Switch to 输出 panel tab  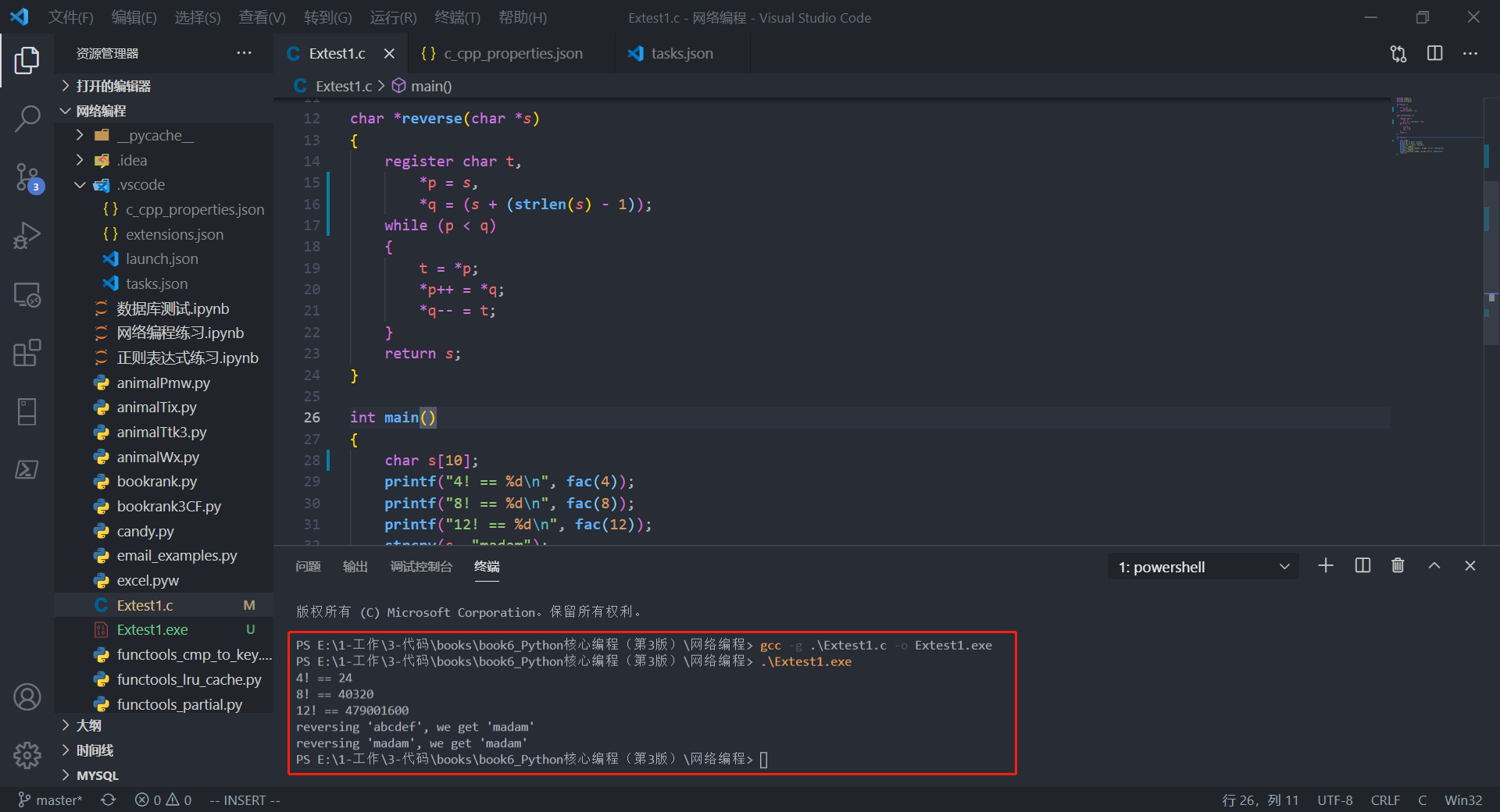[355, 566]
